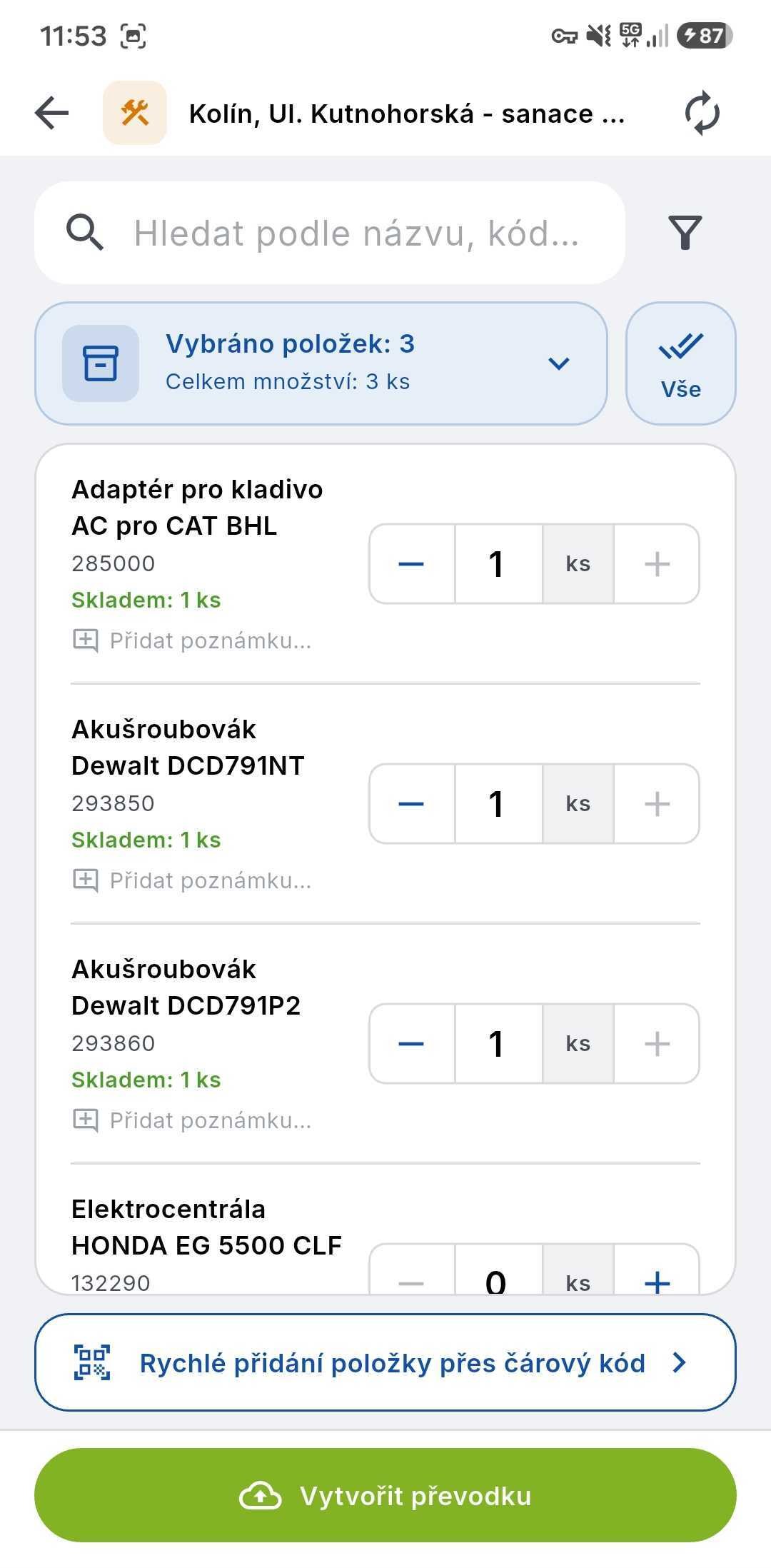Increase quantity of Elektrocentrála HONDA EG 5500
This screenshot has height=1568, width=771.
(657, 1274)
